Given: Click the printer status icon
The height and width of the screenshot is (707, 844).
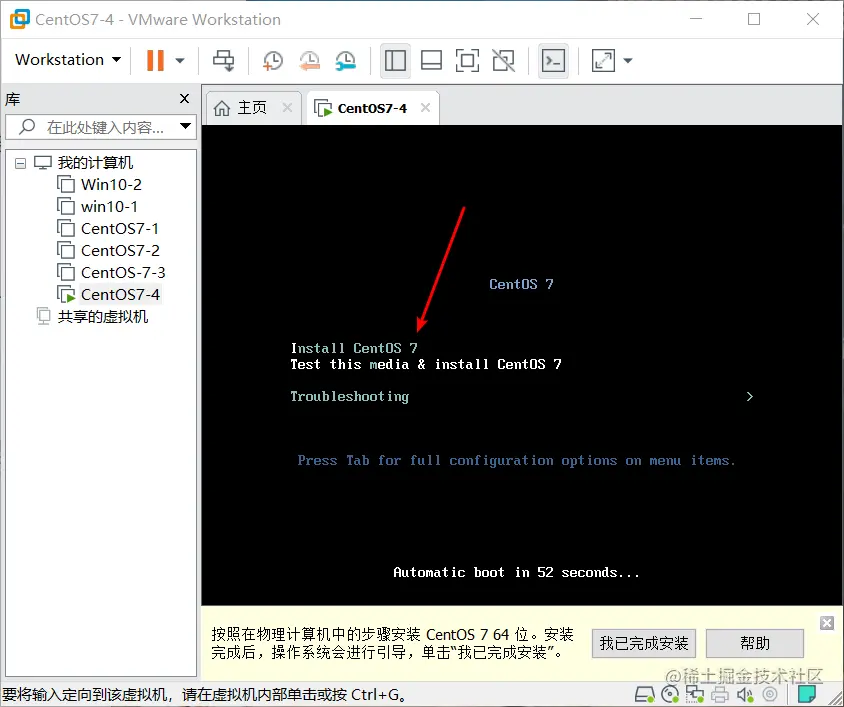Looking at the screenshot, I should pos(720,695).
